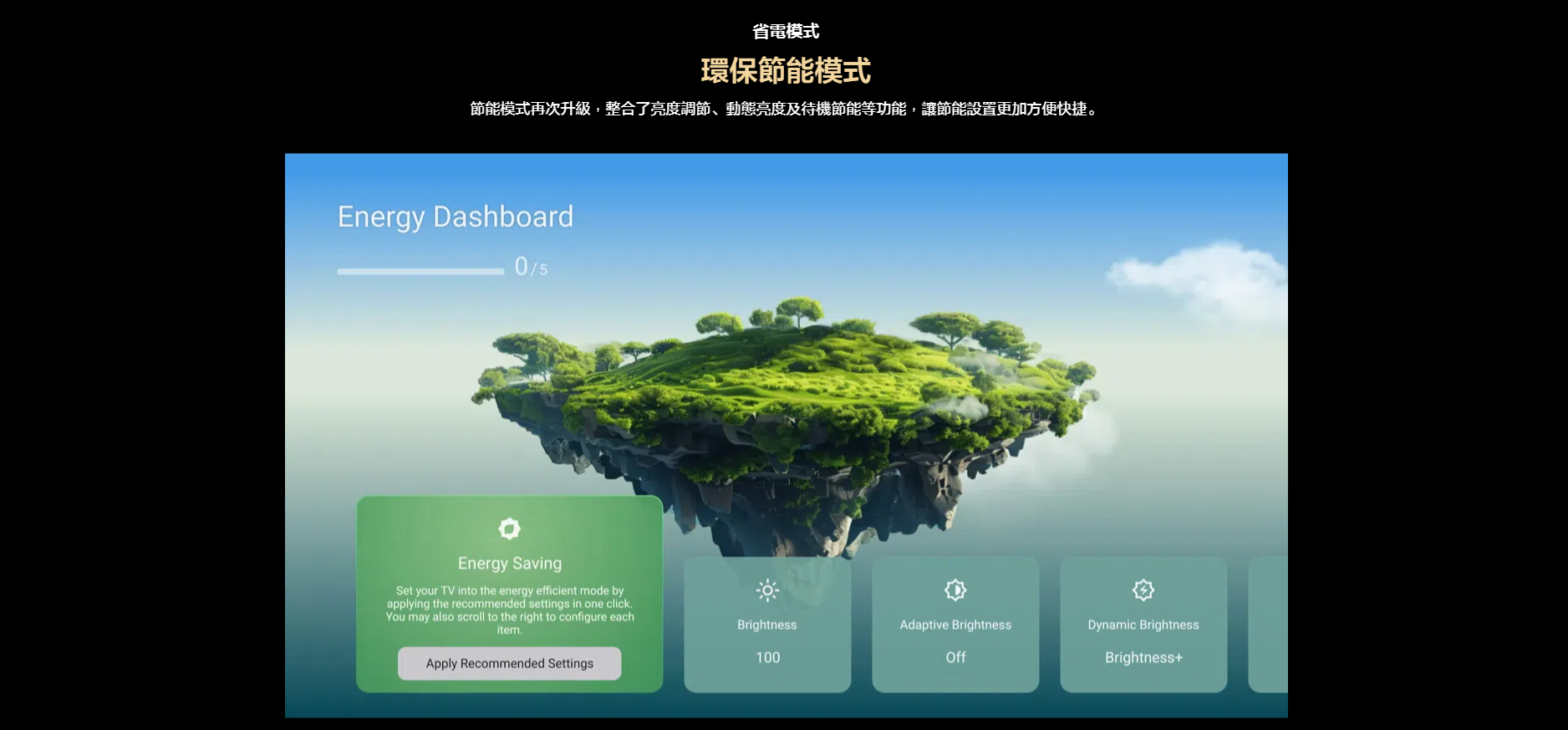
Task: Click the Energy Dashboard progress bar
Action: pos(420,271)
